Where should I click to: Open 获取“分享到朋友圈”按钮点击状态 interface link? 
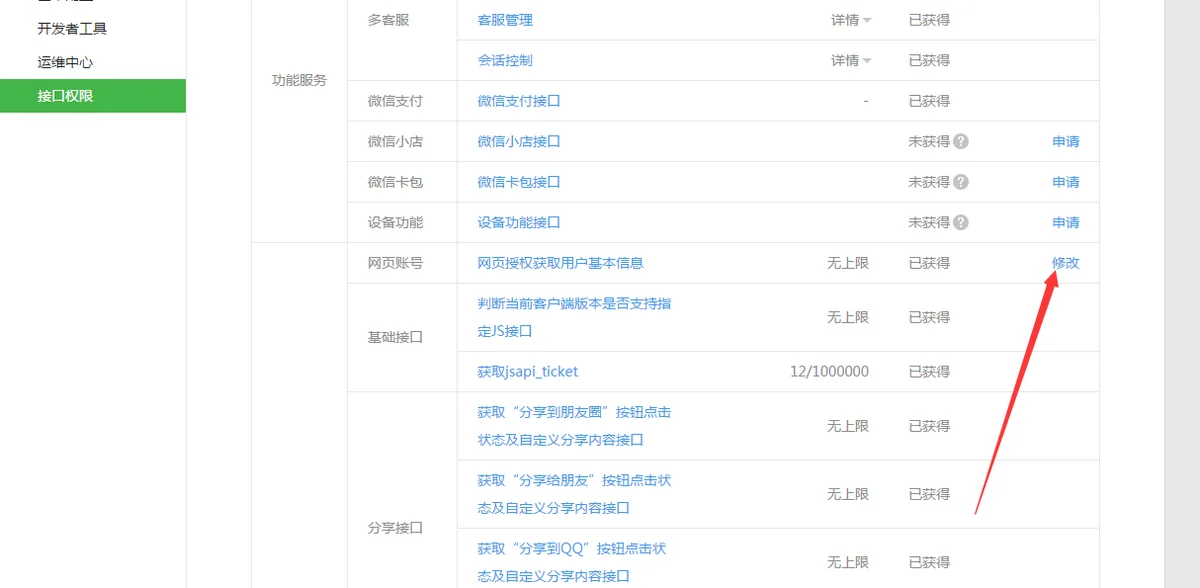tap(574, 426)
